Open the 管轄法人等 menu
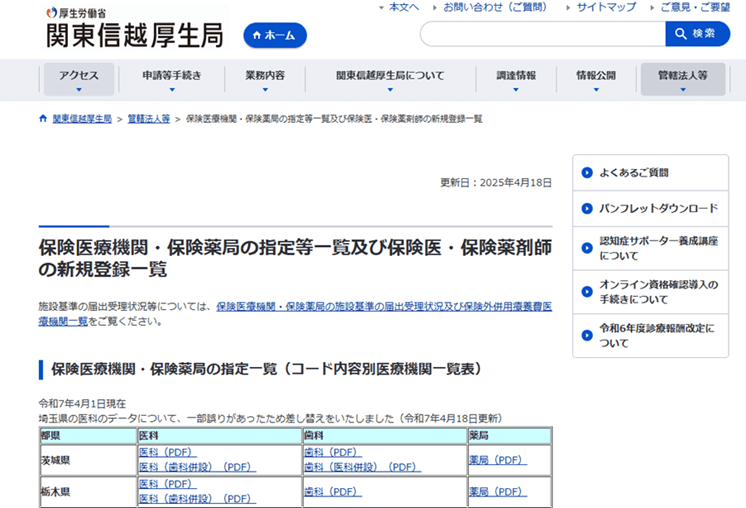The image size is (746, 508). pos(682,79)
